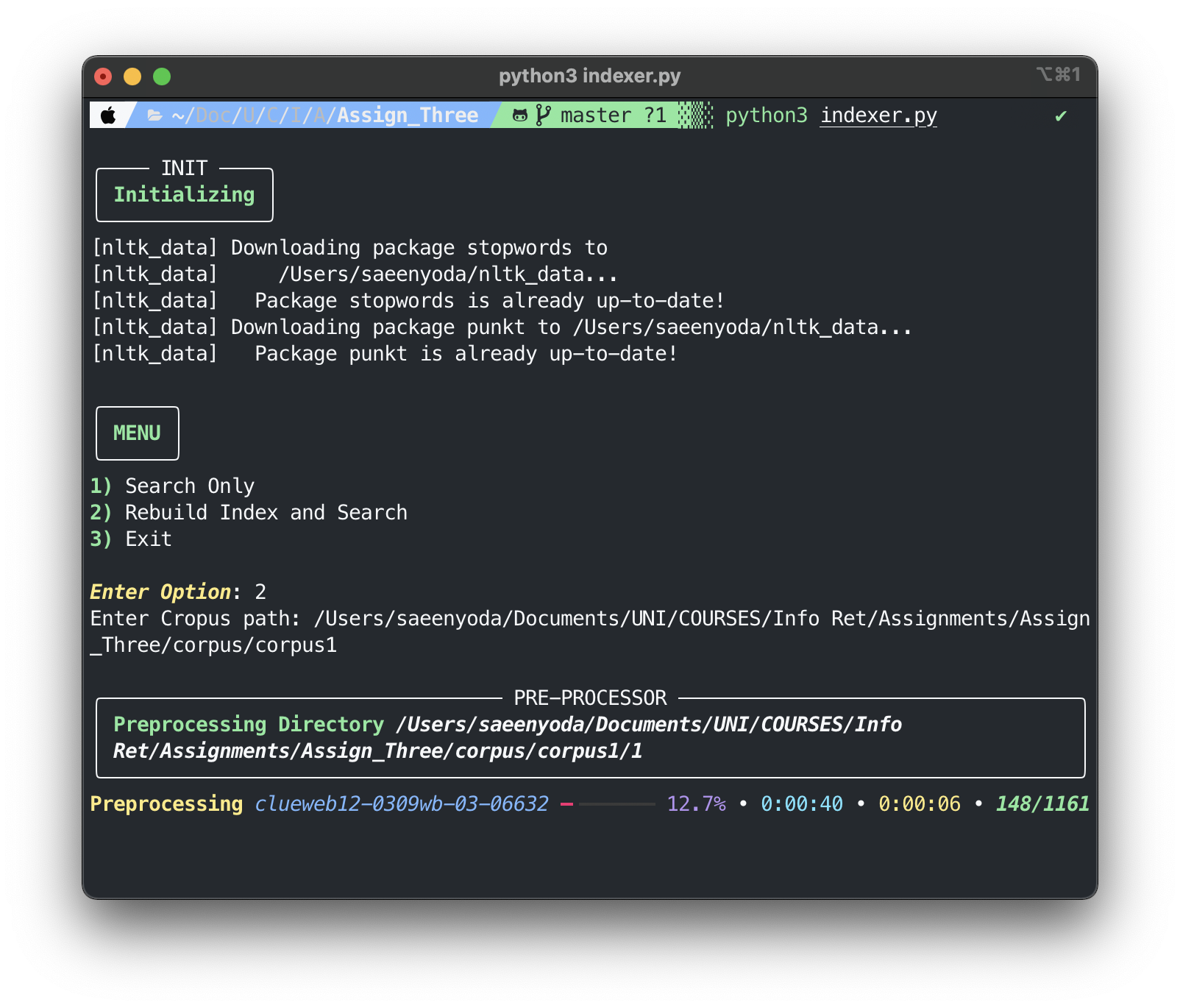This screenshot has width=1180, height=1008.
Task: Click the yellow Preprocessing status label
Action: point(166,804)
